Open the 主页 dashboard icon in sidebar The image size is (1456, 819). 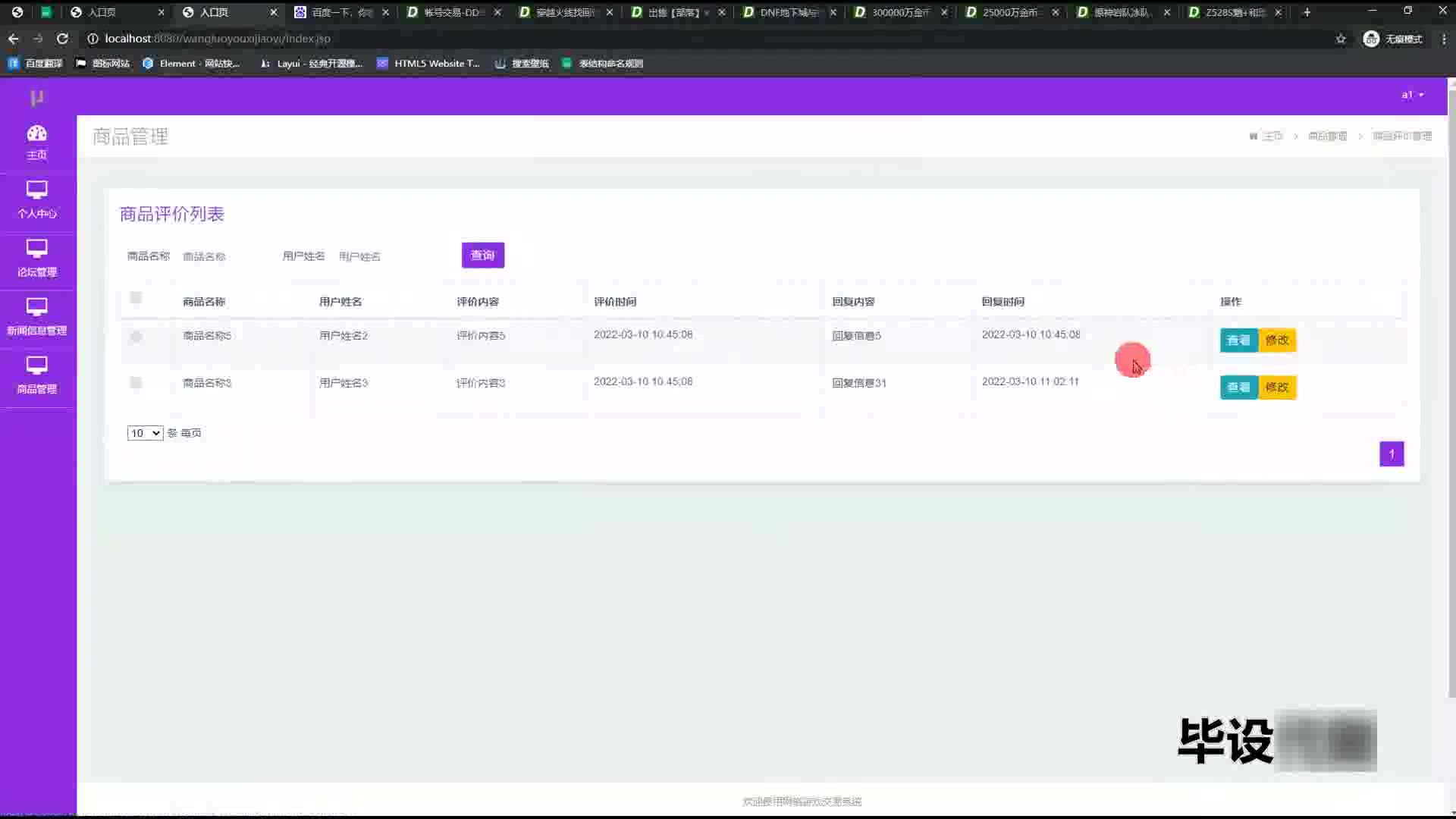tap(36, 143)
